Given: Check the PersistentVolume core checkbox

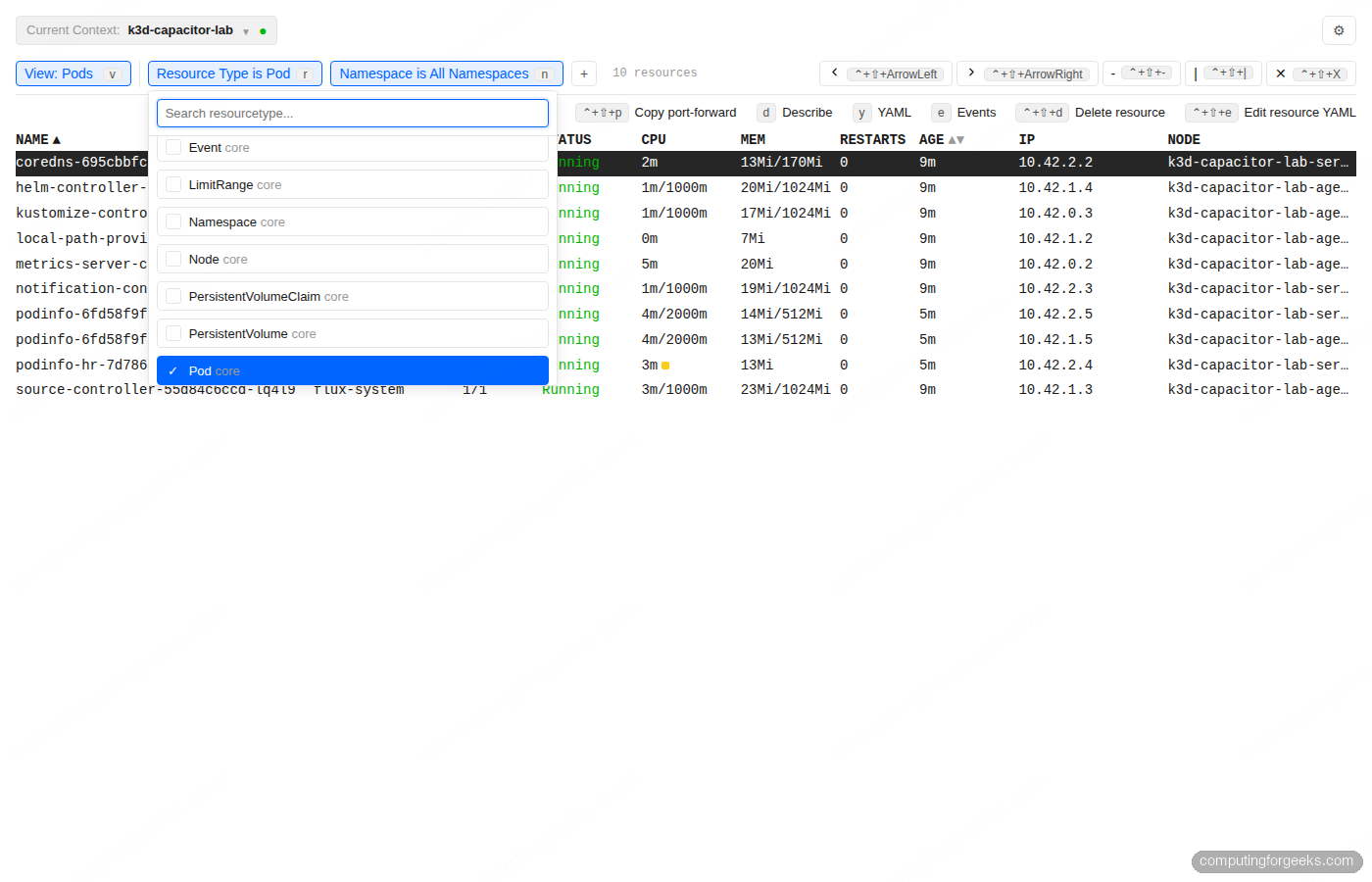Looking at the screenshot, I should pos(173,333).
